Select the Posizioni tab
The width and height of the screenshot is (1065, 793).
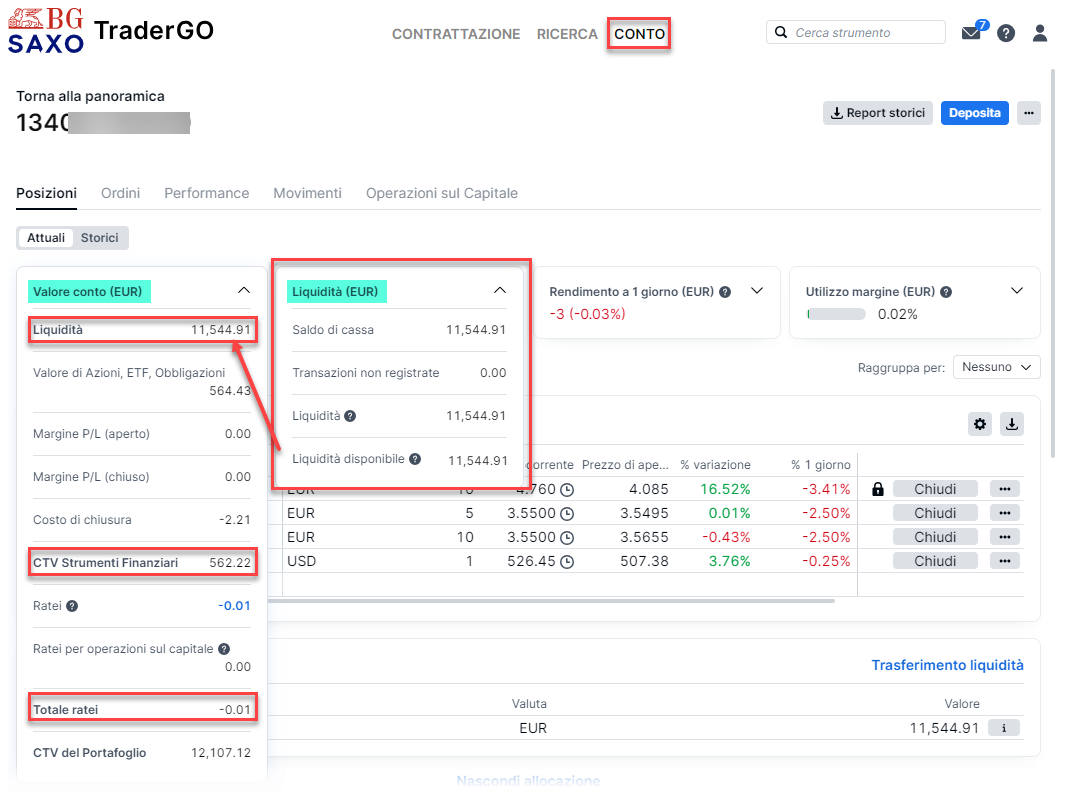(x=46, y=193)
